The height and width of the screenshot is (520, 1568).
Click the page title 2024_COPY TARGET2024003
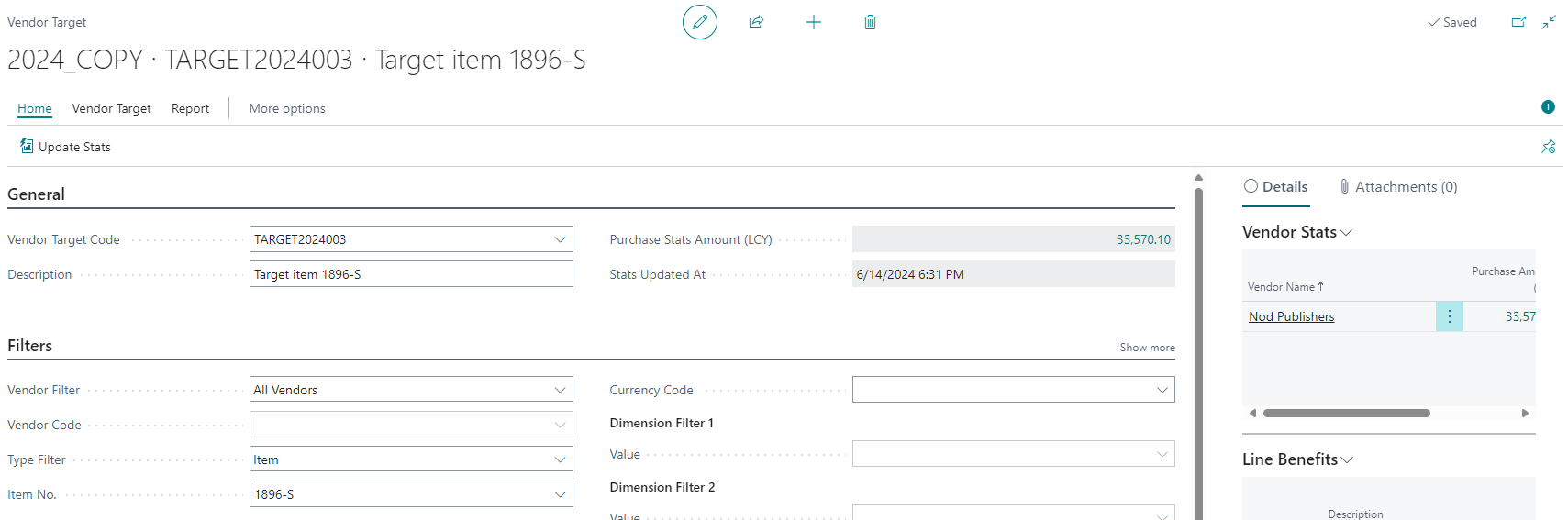(296, 60)
